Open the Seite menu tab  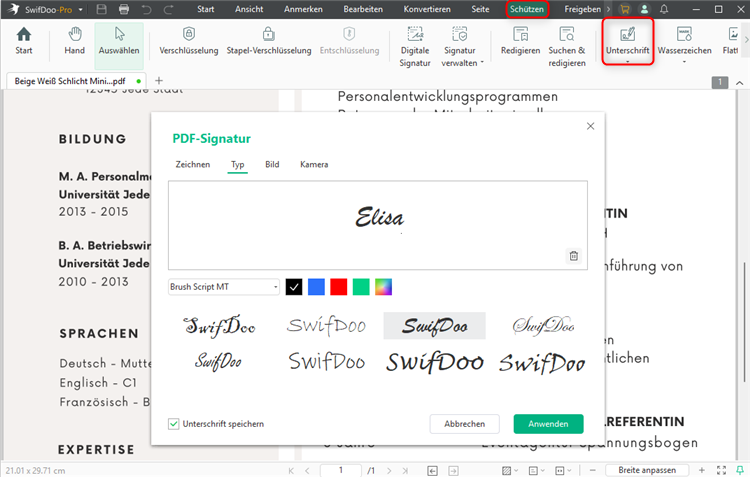[480, 9]
